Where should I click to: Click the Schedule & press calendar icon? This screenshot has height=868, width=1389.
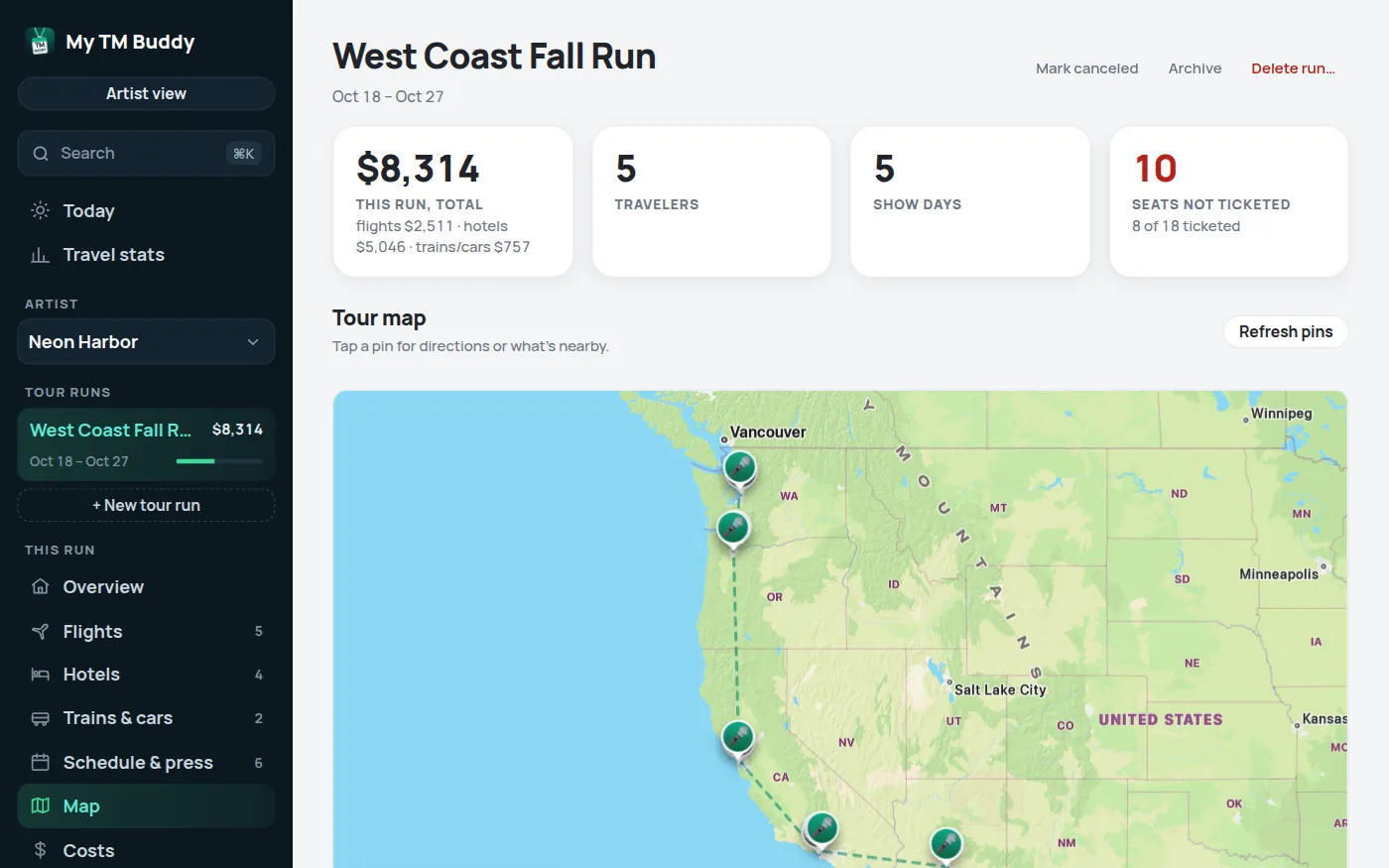click(x=41, y=763)
